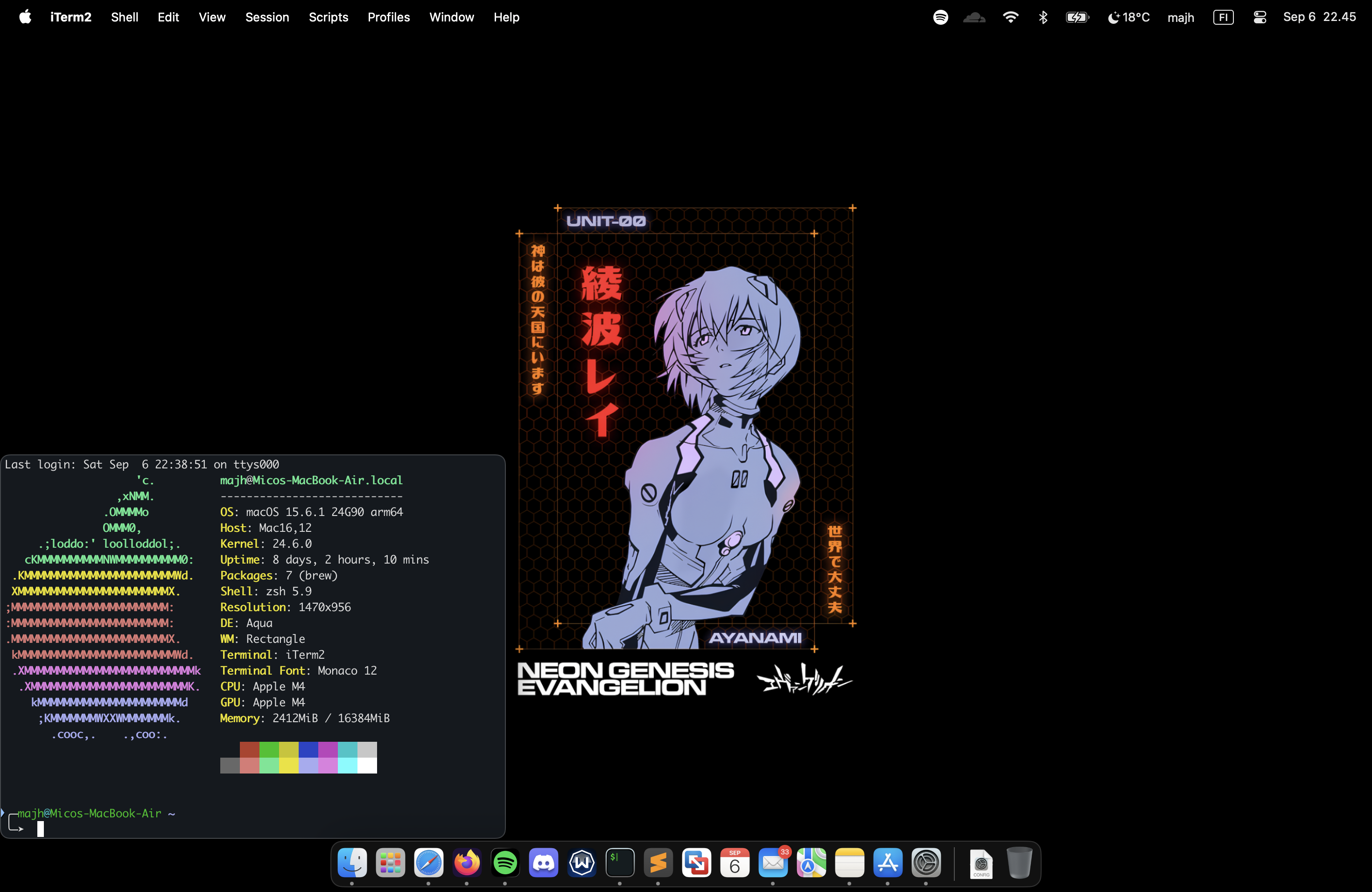
Task: Open the View menu
Action: (x=212, y=17)
